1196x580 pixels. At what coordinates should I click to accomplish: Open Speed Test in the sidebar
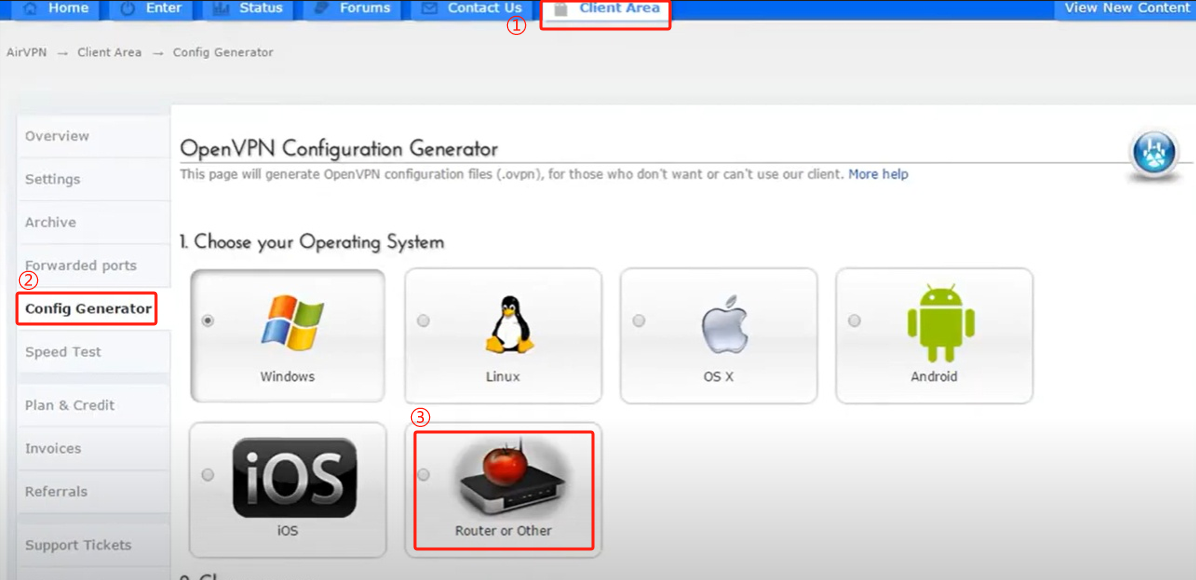click(x=93, y=353)
